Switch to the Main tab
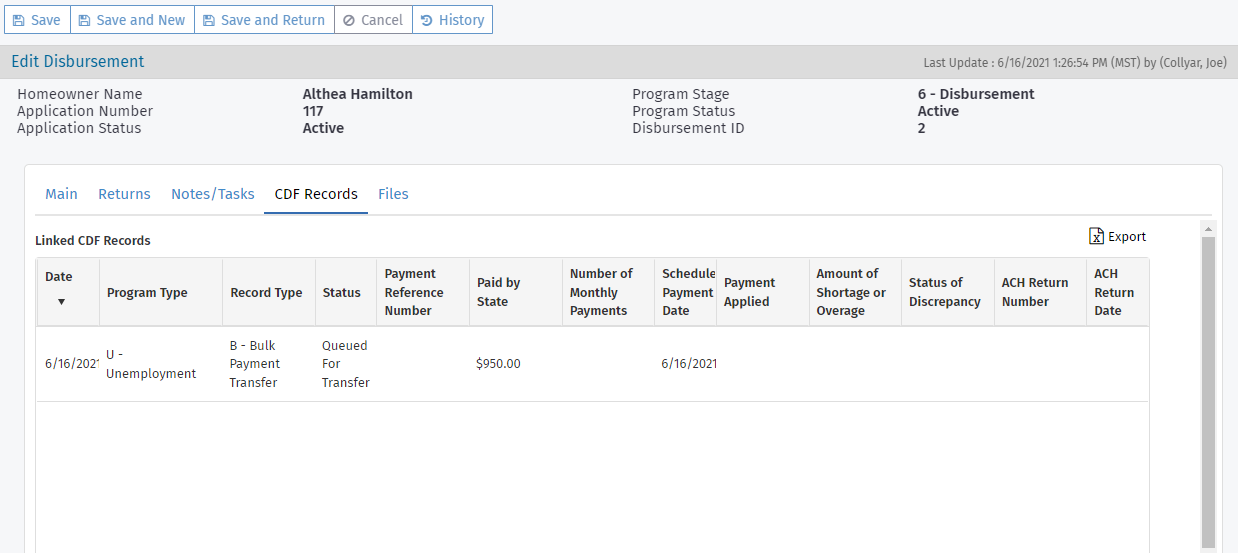Viewport: 1238px width, 553px height. [x=61, y=194]
